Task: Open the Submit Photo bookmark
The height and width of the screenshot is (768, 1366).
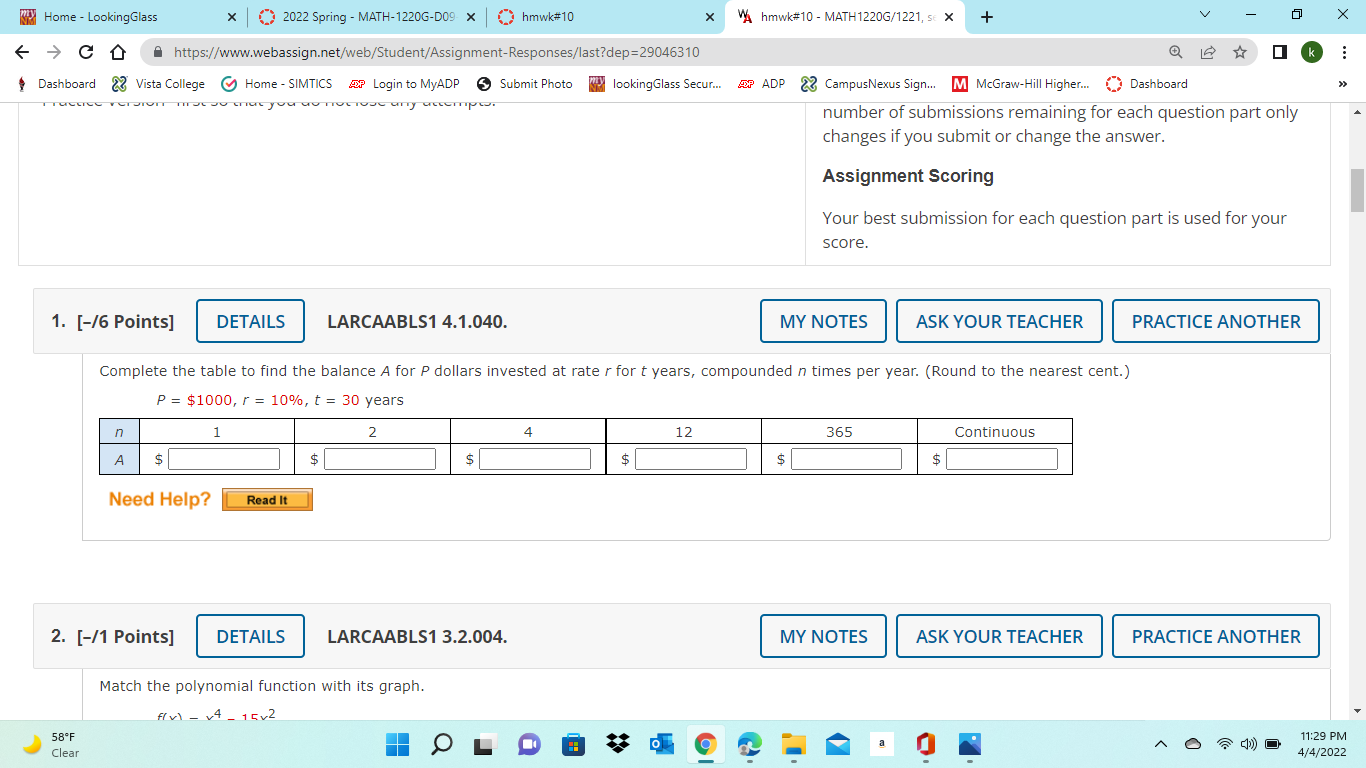Action: point(525,84)
